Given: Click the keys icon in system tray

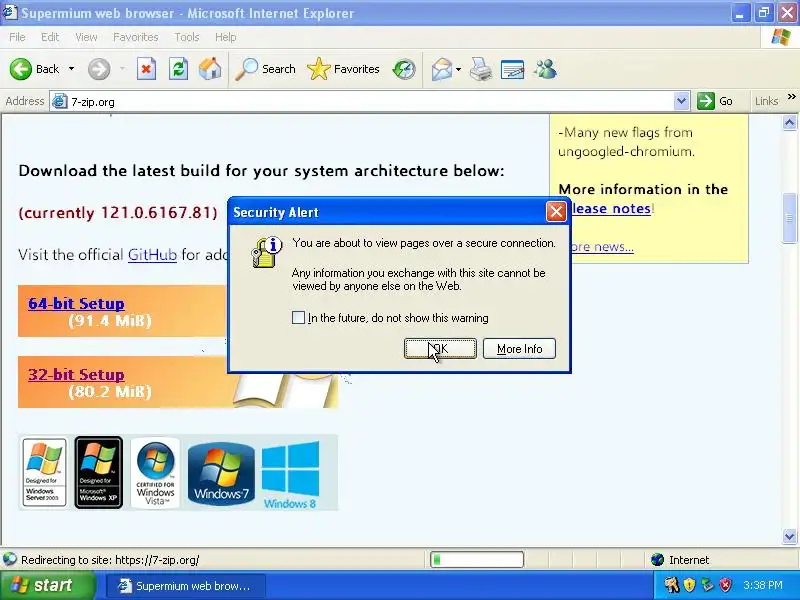Looking at the screenshot, I should (671, 585).
